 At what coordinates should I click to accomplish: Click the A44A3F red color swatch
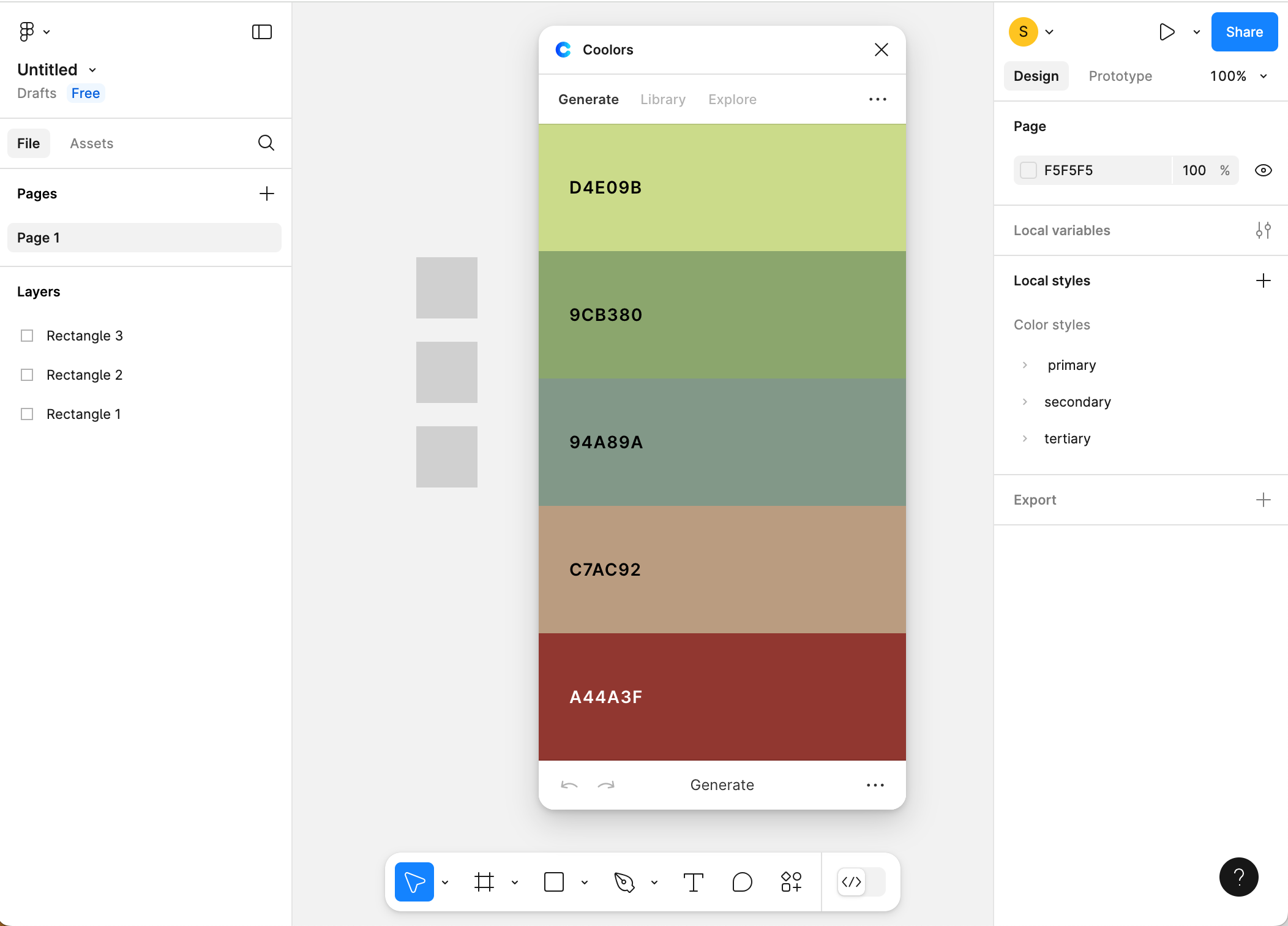pyautogui.click(x=722, y=697)
